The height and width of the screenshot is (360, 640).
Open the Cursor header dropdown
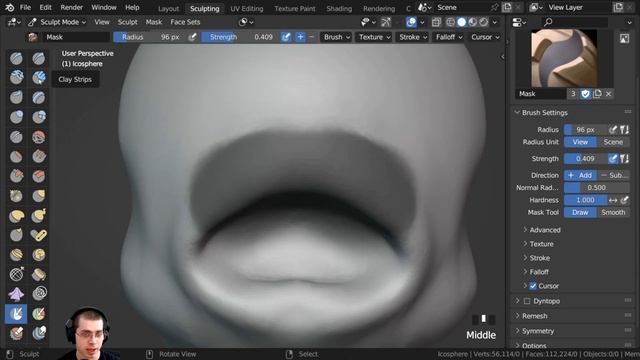click(484, 37)
